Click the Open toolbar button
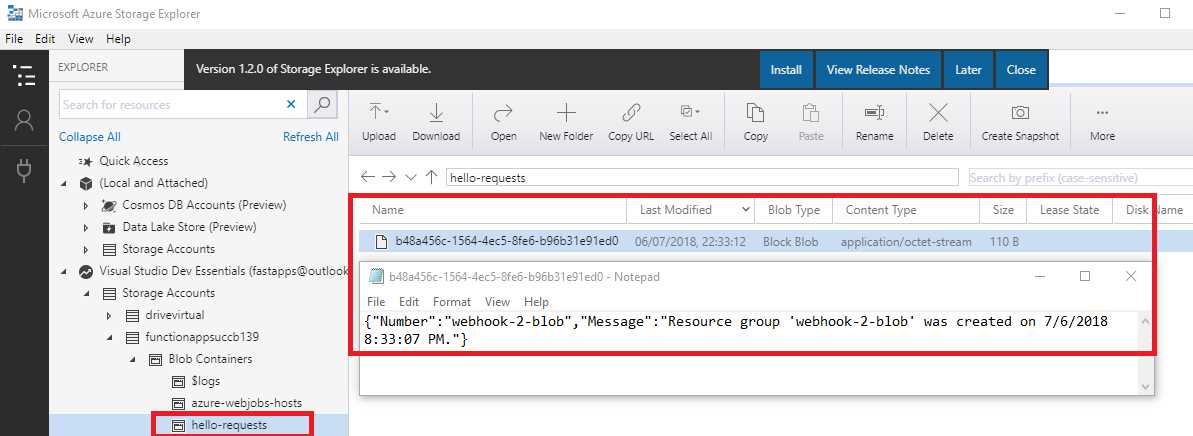This screenshot has width=1193, height=436. pos(504,122)
